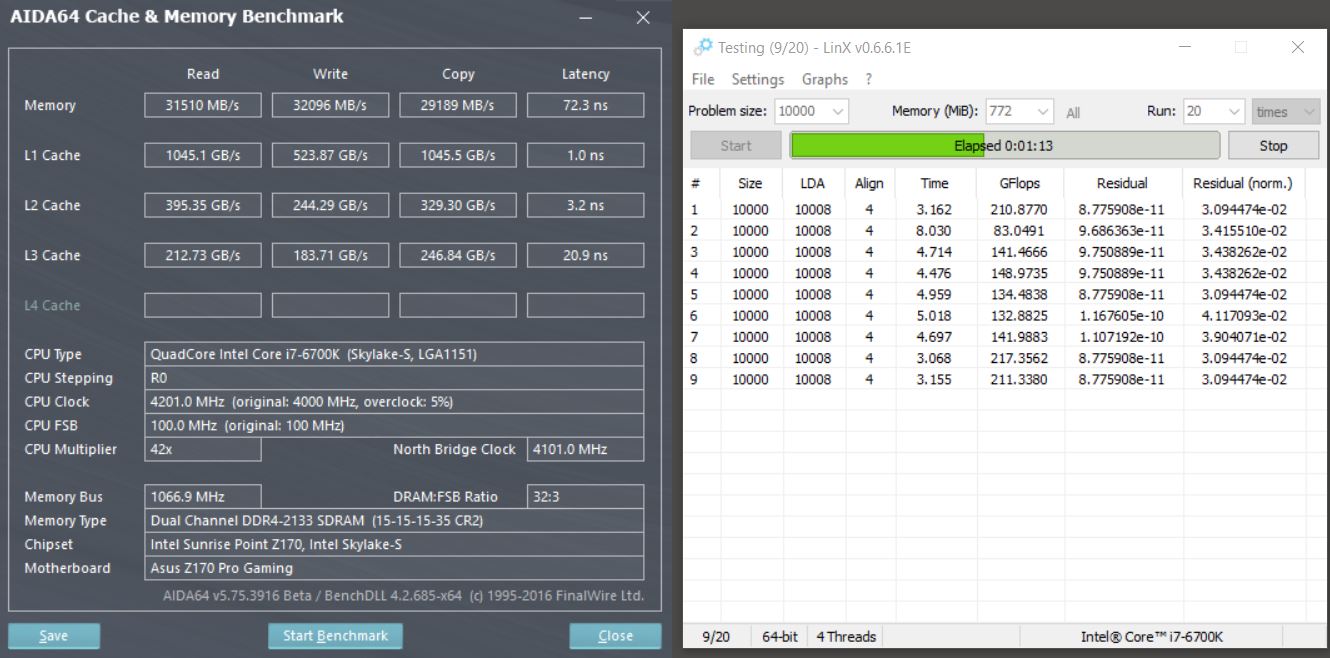Screen dimensions: 1330x658
Task: Click the Time column header
Action: tap(934, 183)
